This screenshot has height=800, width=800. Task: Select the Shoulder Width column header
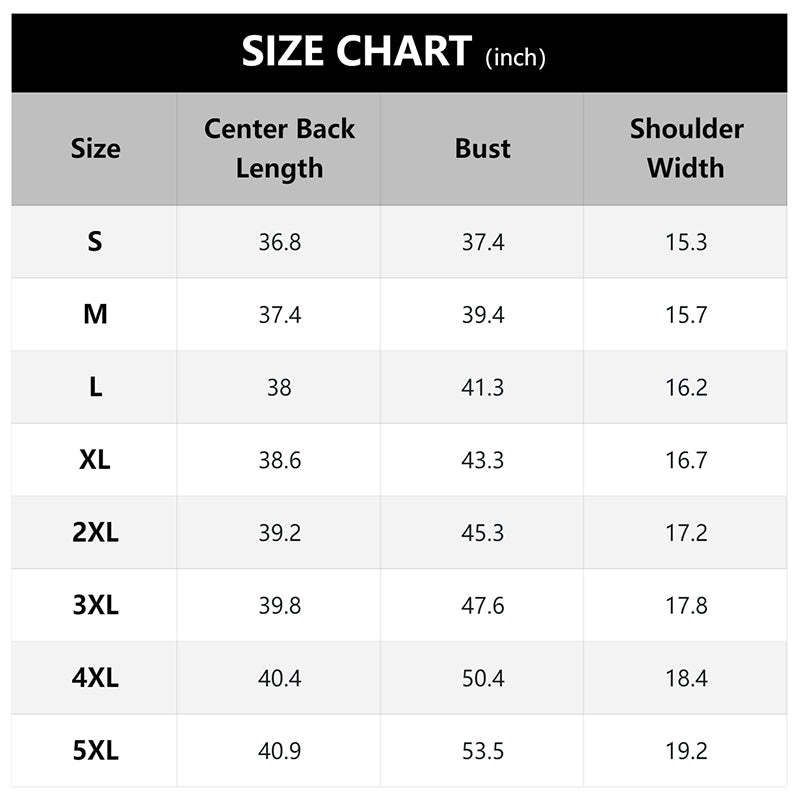click(686, 148)
